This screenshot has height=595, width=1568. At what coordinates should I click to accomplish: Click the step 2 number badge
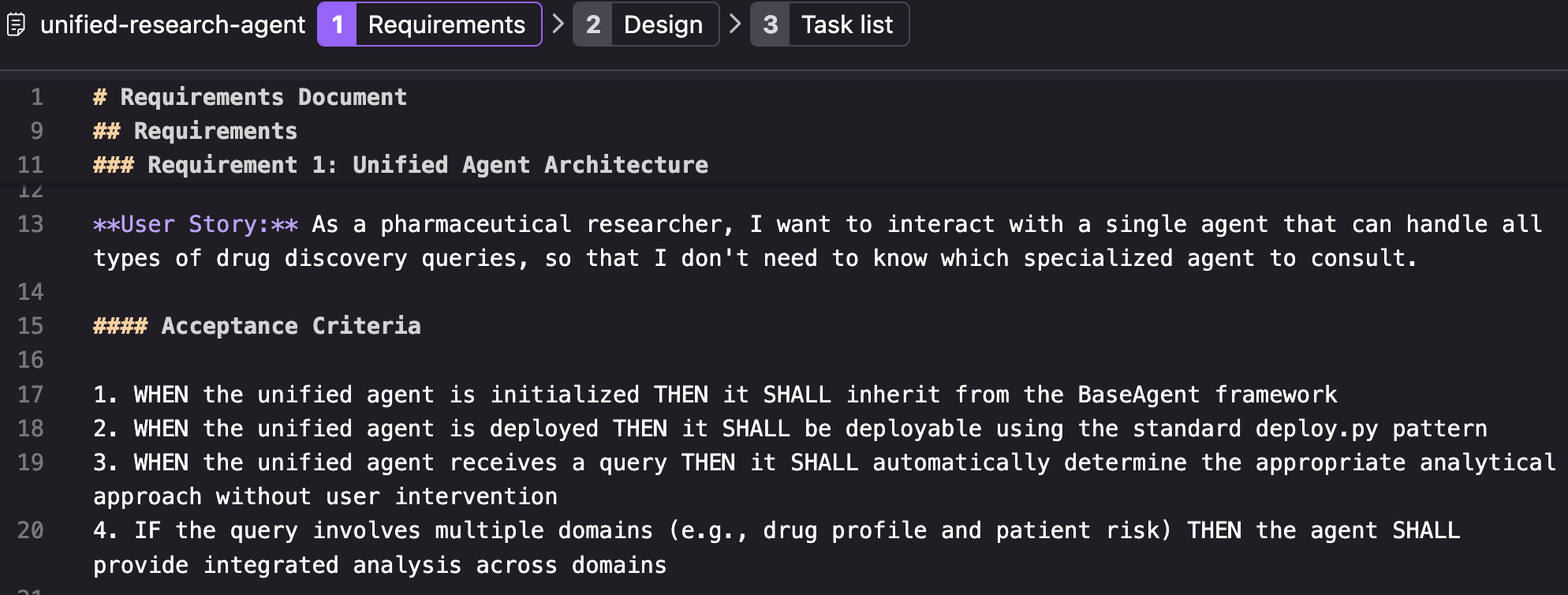point(593,24)
